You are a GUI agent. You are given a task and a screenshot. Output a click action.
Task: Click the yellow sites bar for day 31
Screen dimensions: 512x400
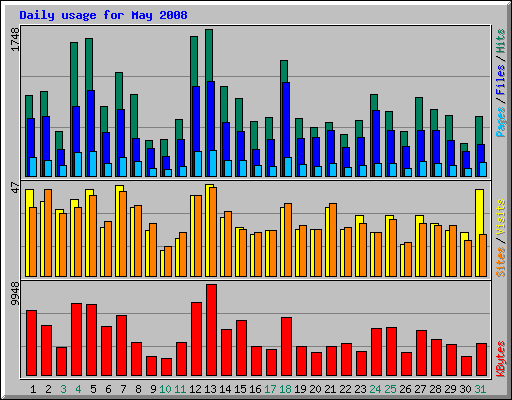pyautogui.click(x=479, y=212)
